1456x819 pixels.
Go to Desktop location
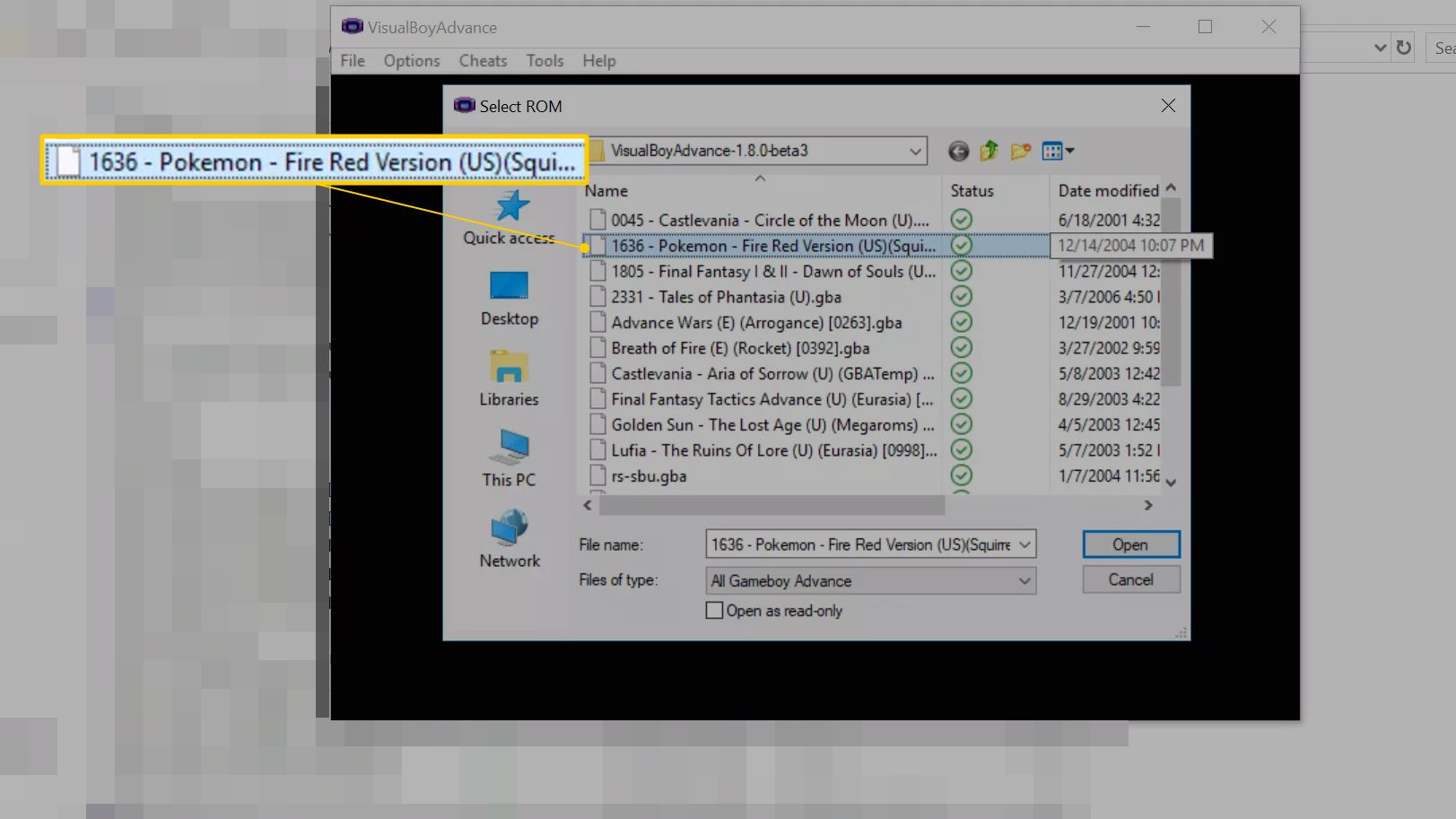509,299
